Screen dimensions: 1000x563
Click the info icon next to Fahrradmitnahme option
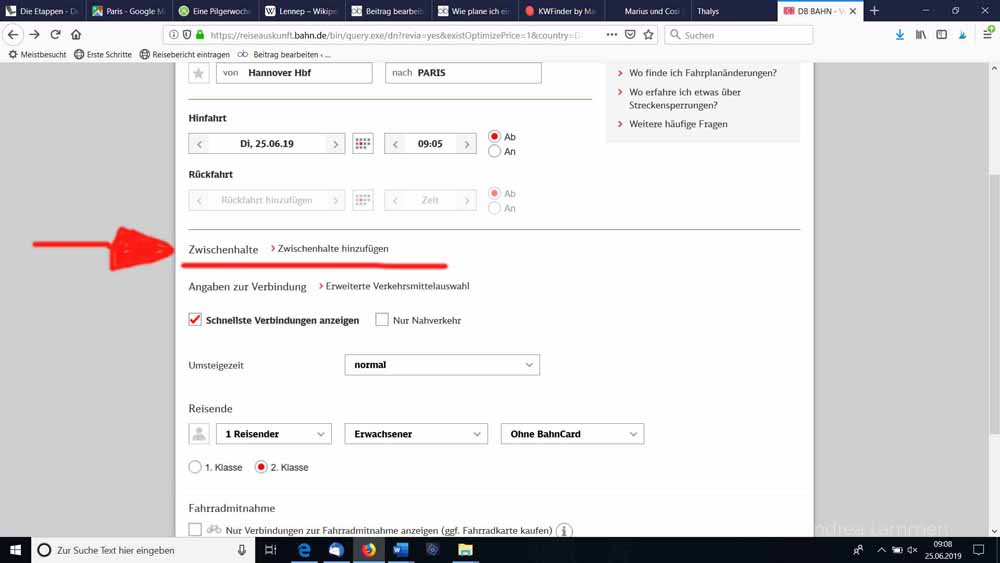point(564,531)
